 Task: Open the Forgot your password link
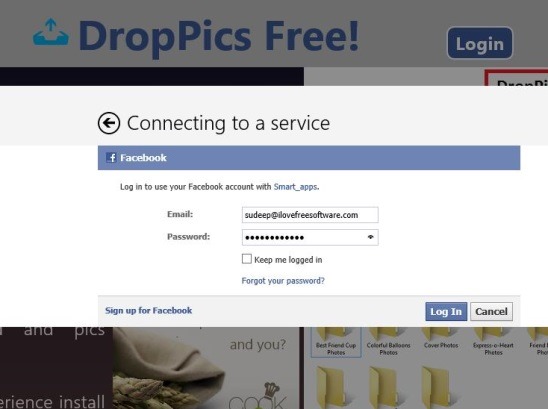pyautogui.click(x=283, y=281)
